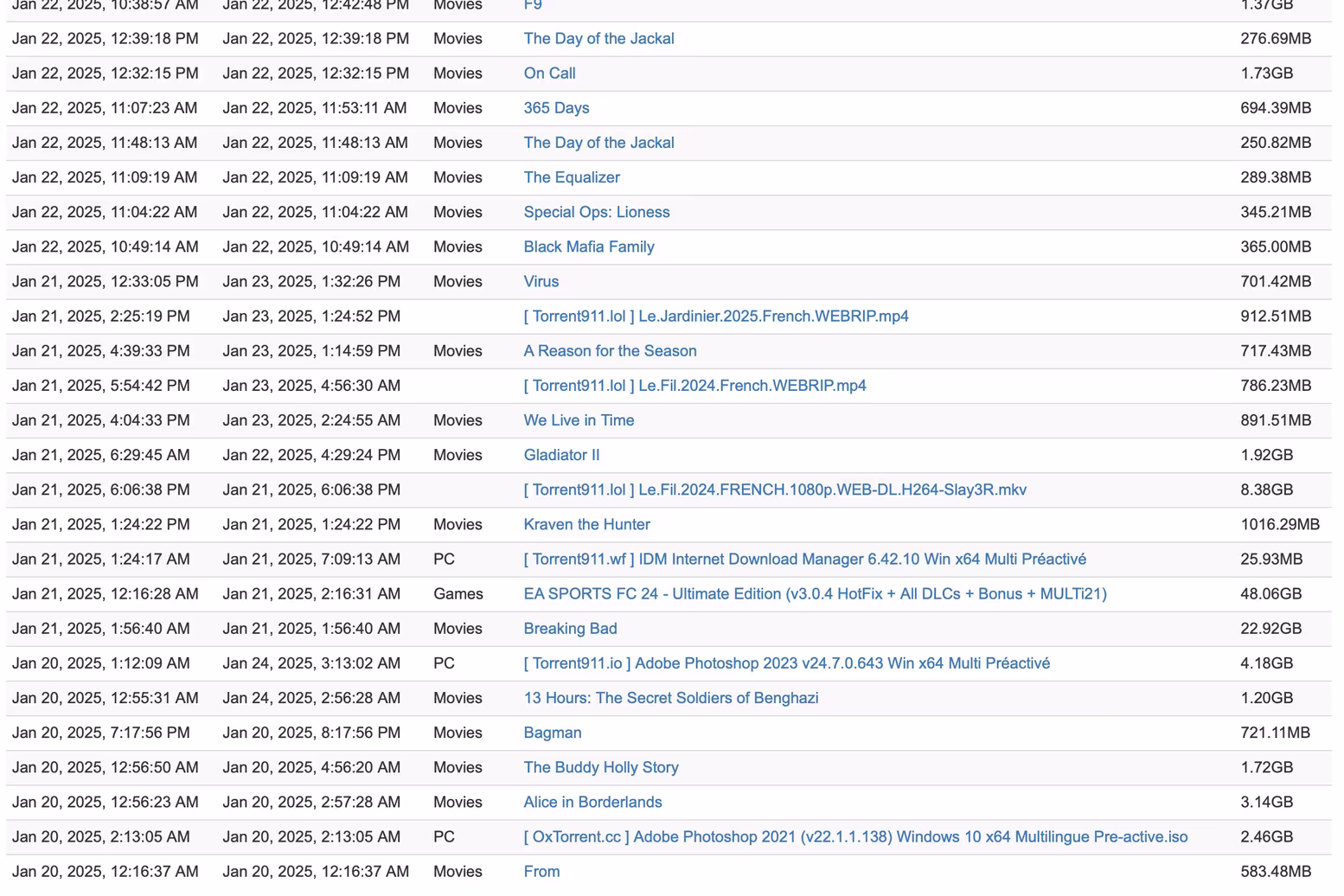The image size is (1344, 896).
Task: Click the 701.42MB size value
Action: (1276, 281)
